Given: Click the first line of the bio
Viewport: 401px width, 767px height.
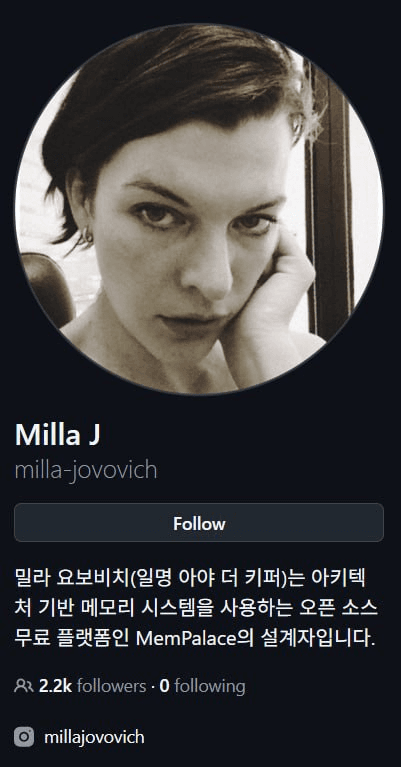Looking at the screenshot, I should point(190,579).
